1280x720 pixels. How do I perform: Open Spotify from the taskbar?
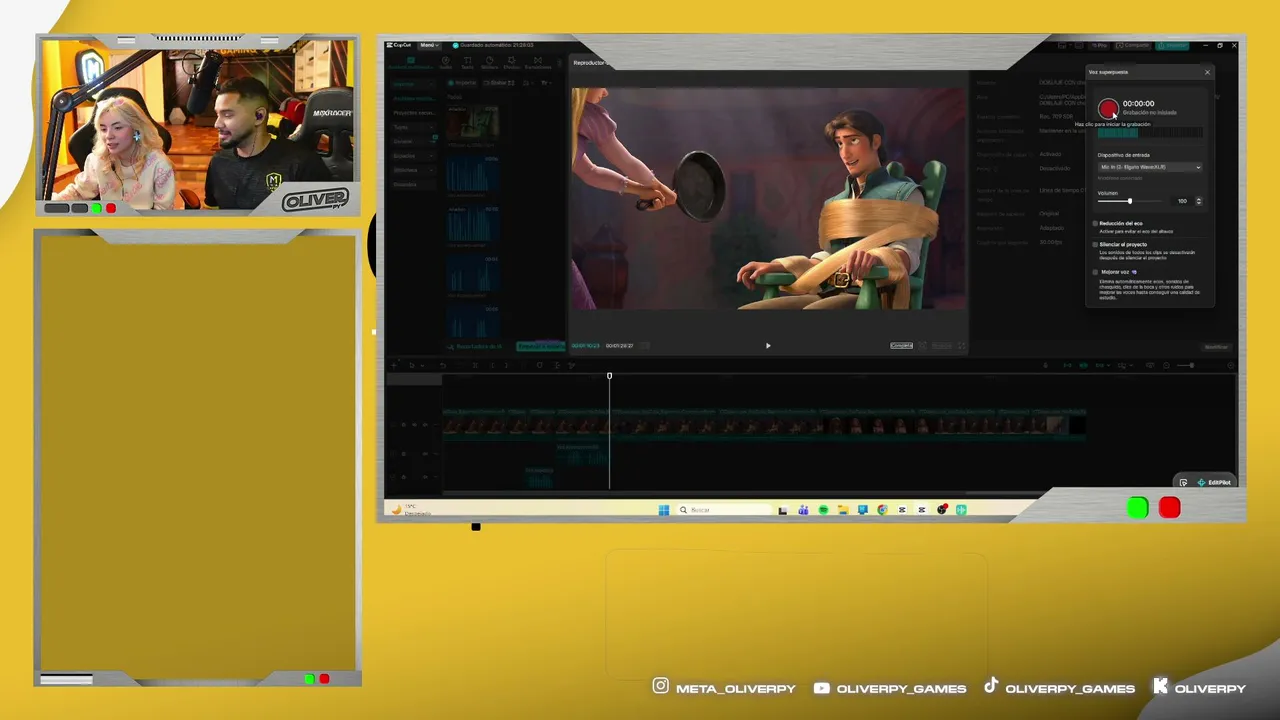click(823, 510)
